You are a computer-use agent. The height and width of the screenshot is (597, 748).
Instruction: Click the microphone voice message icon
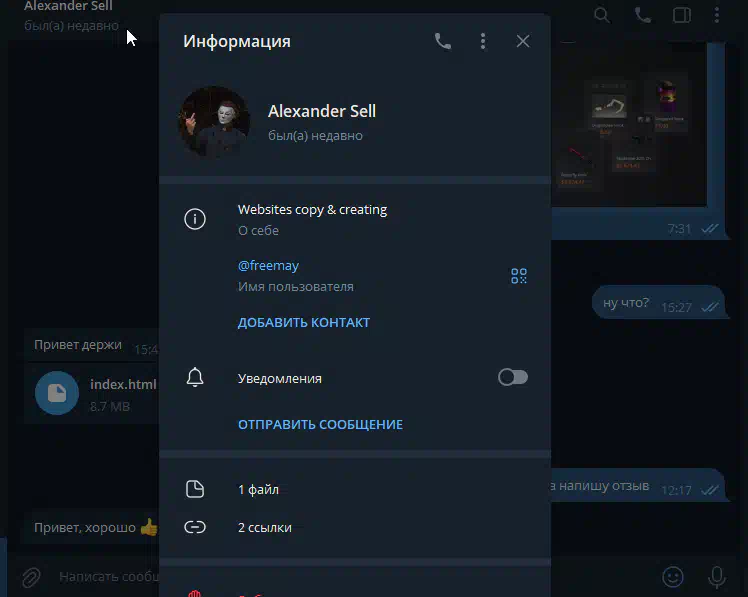click(x=717, y=577)
